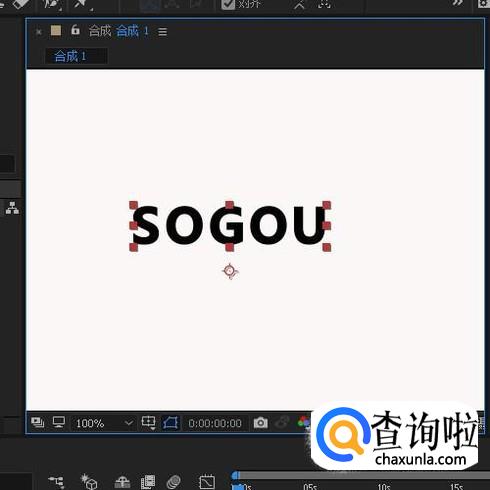The width and height of the screenshot is (490, 490).
Task: Click the 05s mark on time ruler
Action: point(310,486)
